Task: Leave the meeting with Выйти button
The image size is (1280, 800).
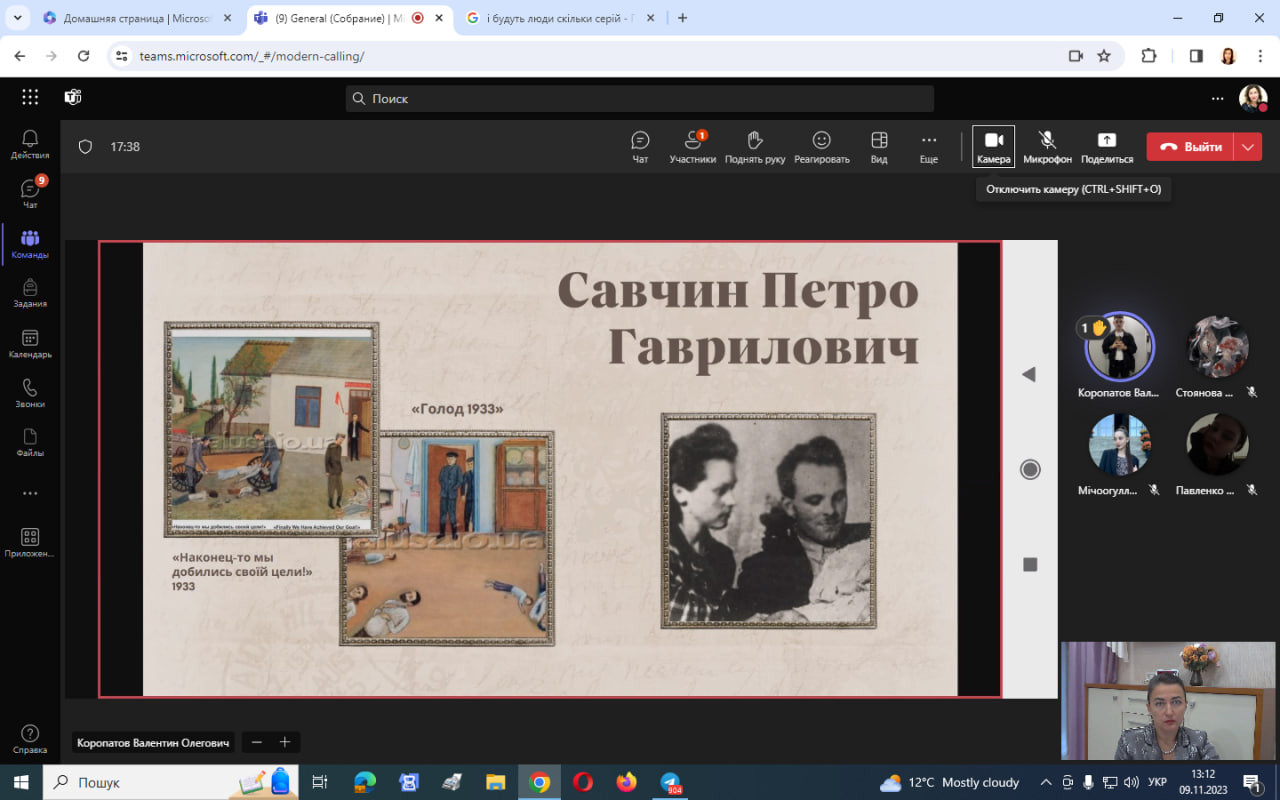Action: [1190, 147]
